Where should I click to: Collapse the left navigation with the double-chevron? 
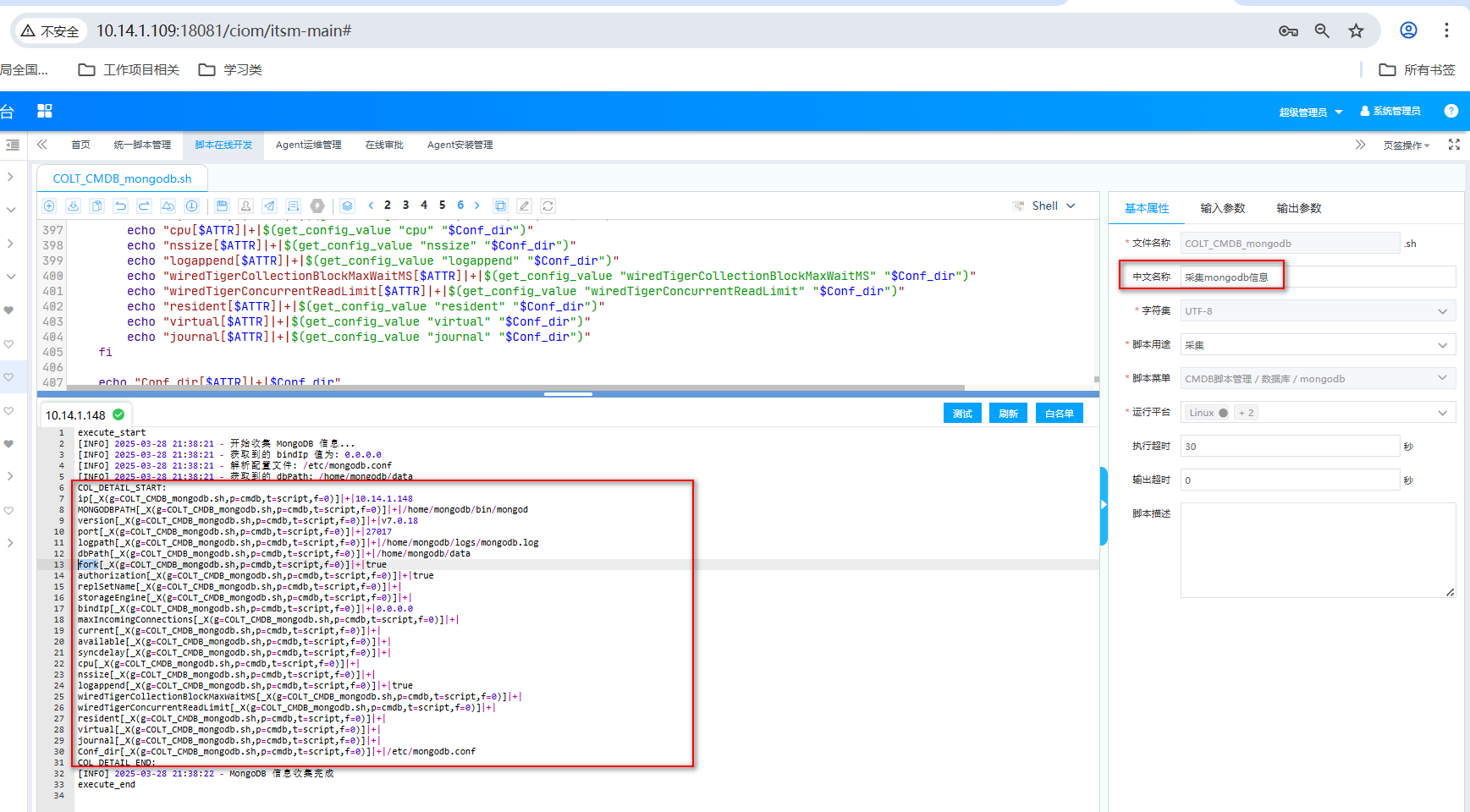(42, 145)
